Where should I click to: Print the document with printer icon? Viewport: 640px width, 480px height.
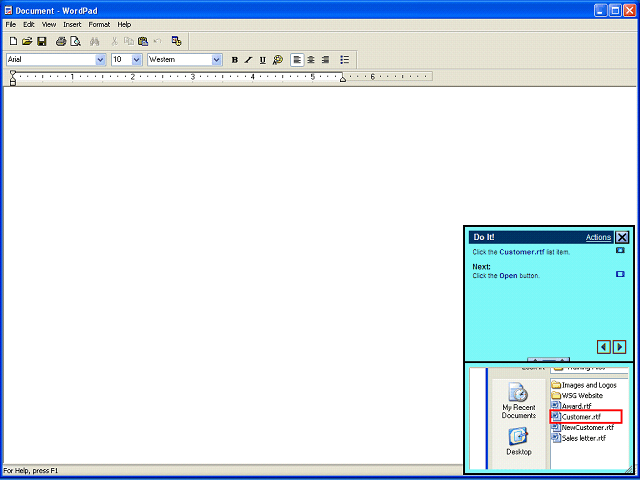(61, 41)
